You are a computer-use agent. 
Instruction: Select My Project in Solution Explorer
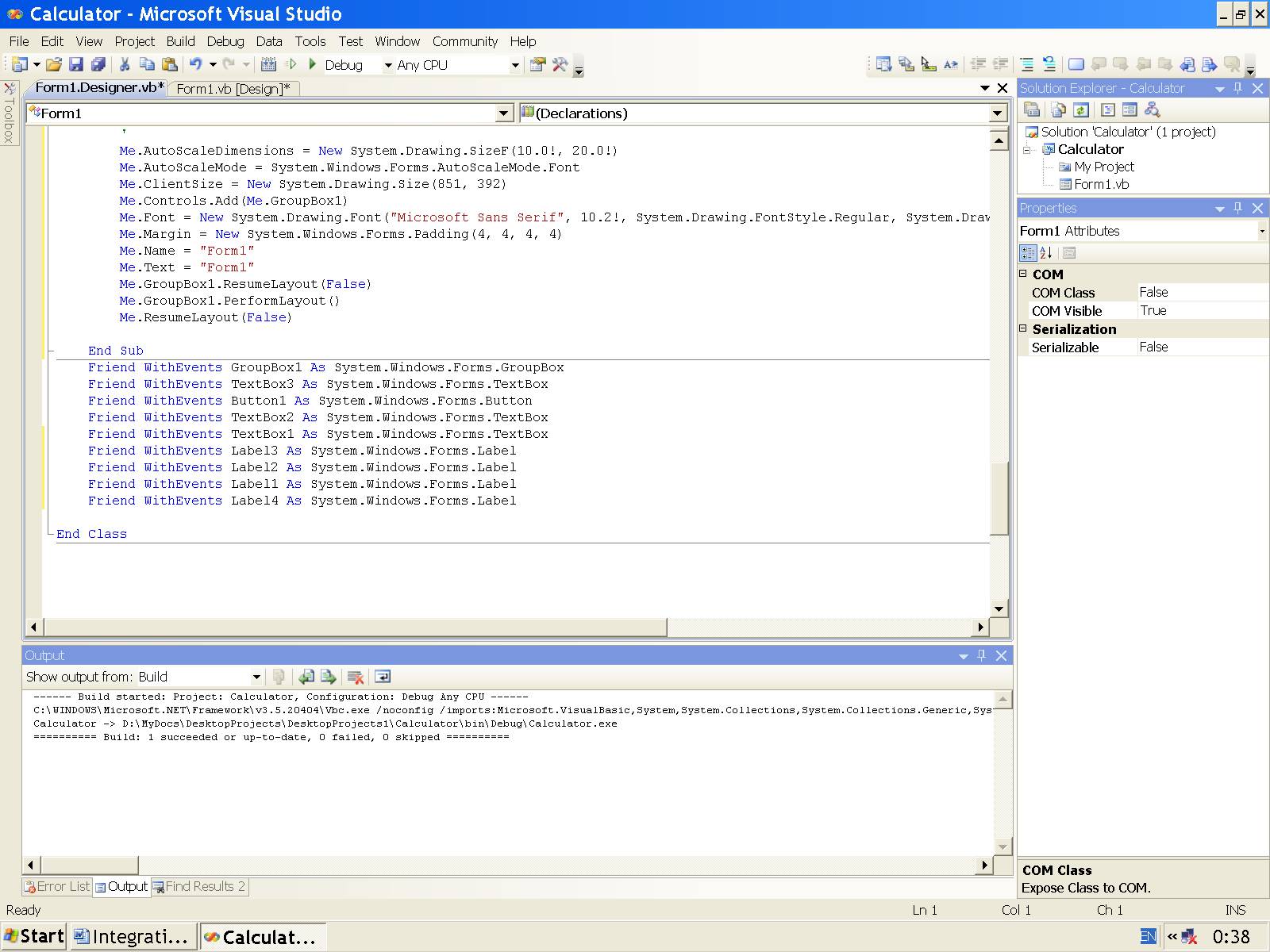1104,167
